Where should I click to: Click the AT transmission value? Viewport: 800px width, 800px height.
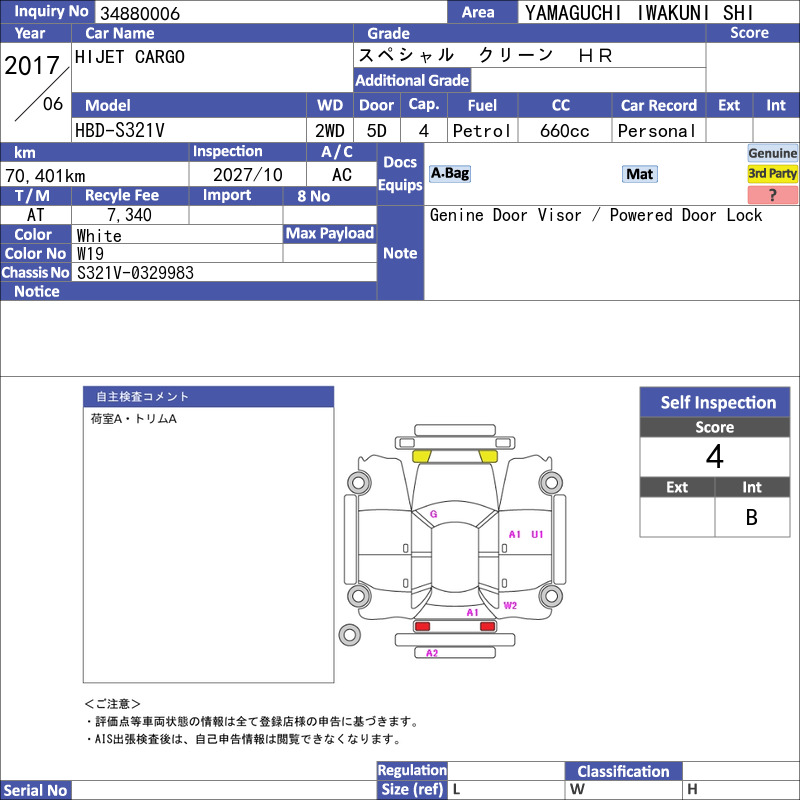point(35,215)
